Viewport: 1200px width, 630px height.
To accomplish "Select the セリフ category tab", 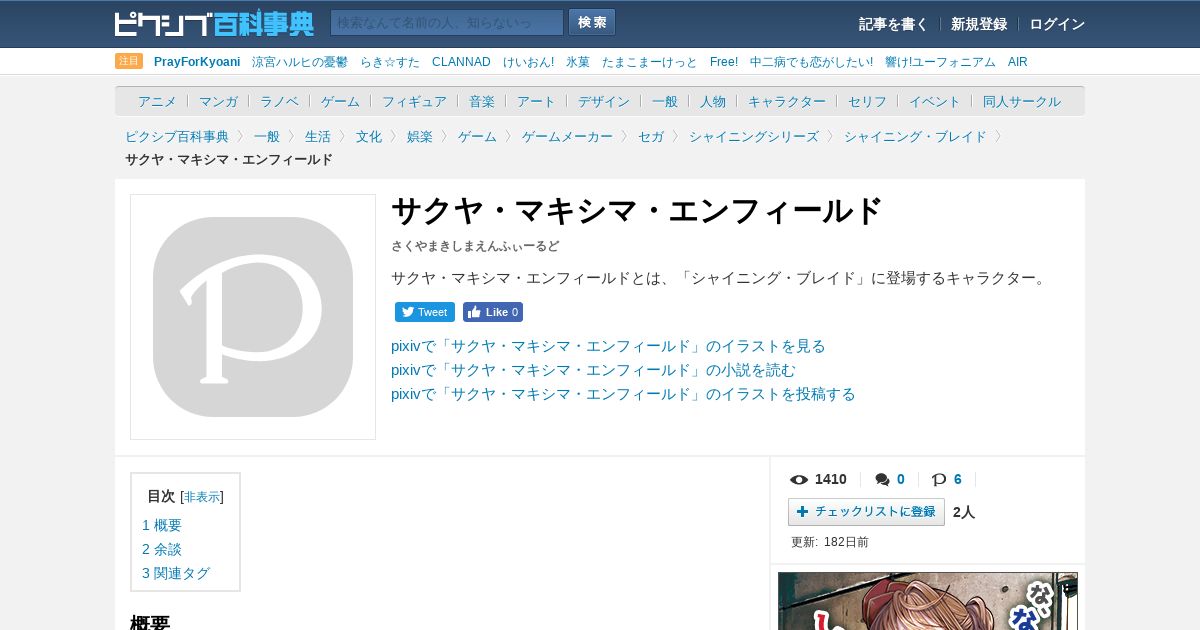I will coord(867,101).
